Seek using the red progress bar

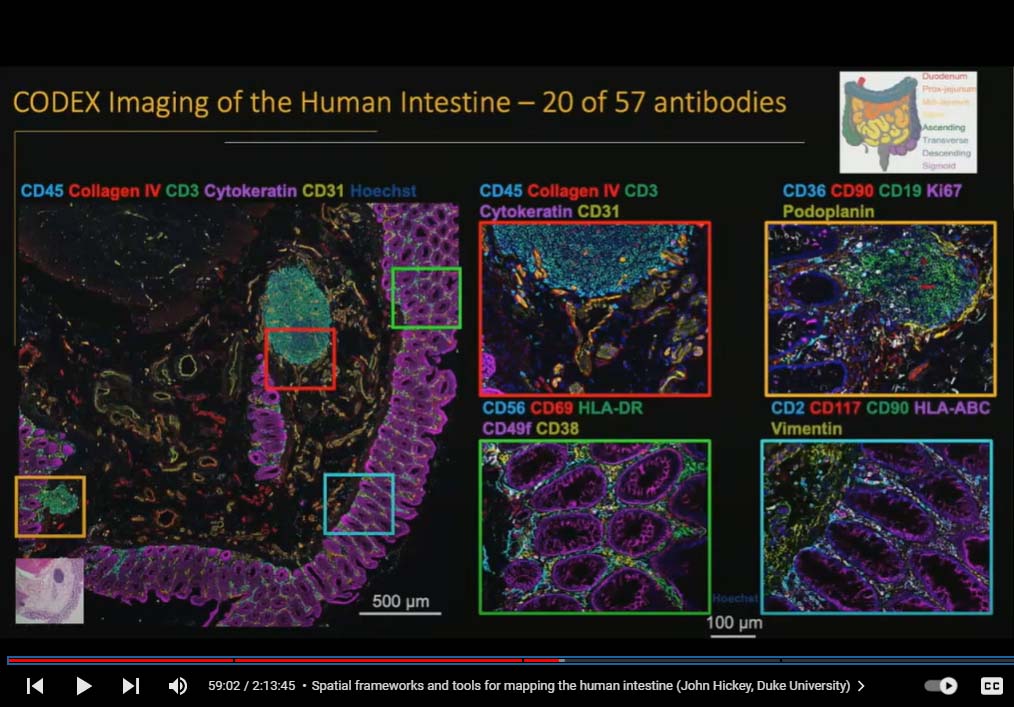tap(285, 660)
